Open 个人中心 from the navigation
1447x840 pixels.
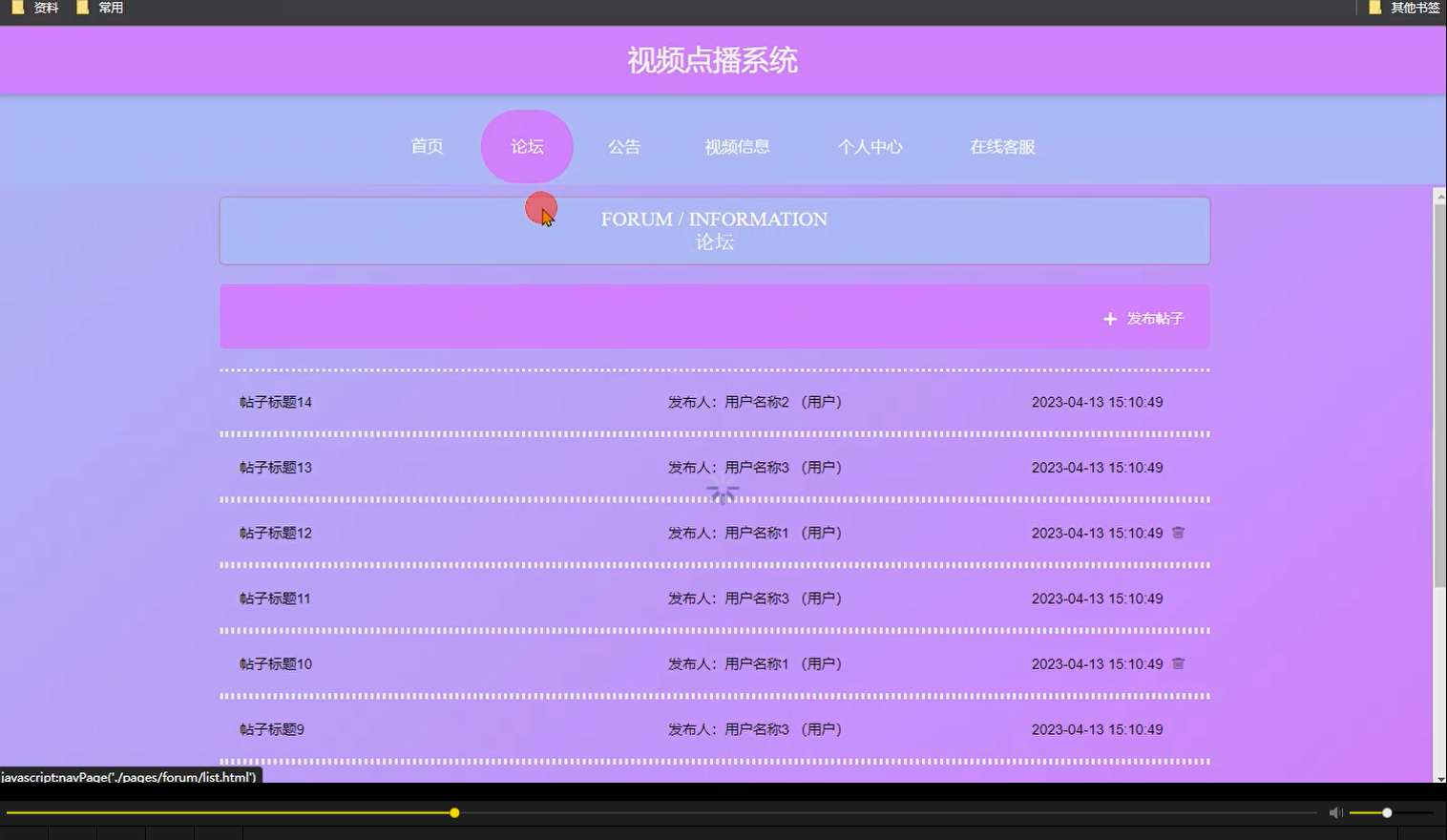pyautogui.click(x=870, y=146)
